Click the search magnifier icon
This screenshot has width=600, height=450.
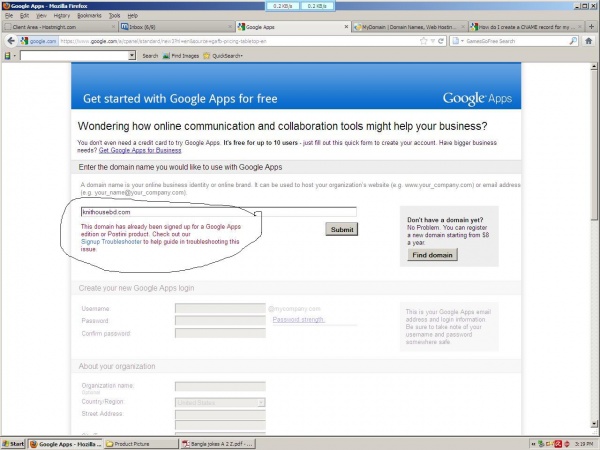[x=573, y=41]
